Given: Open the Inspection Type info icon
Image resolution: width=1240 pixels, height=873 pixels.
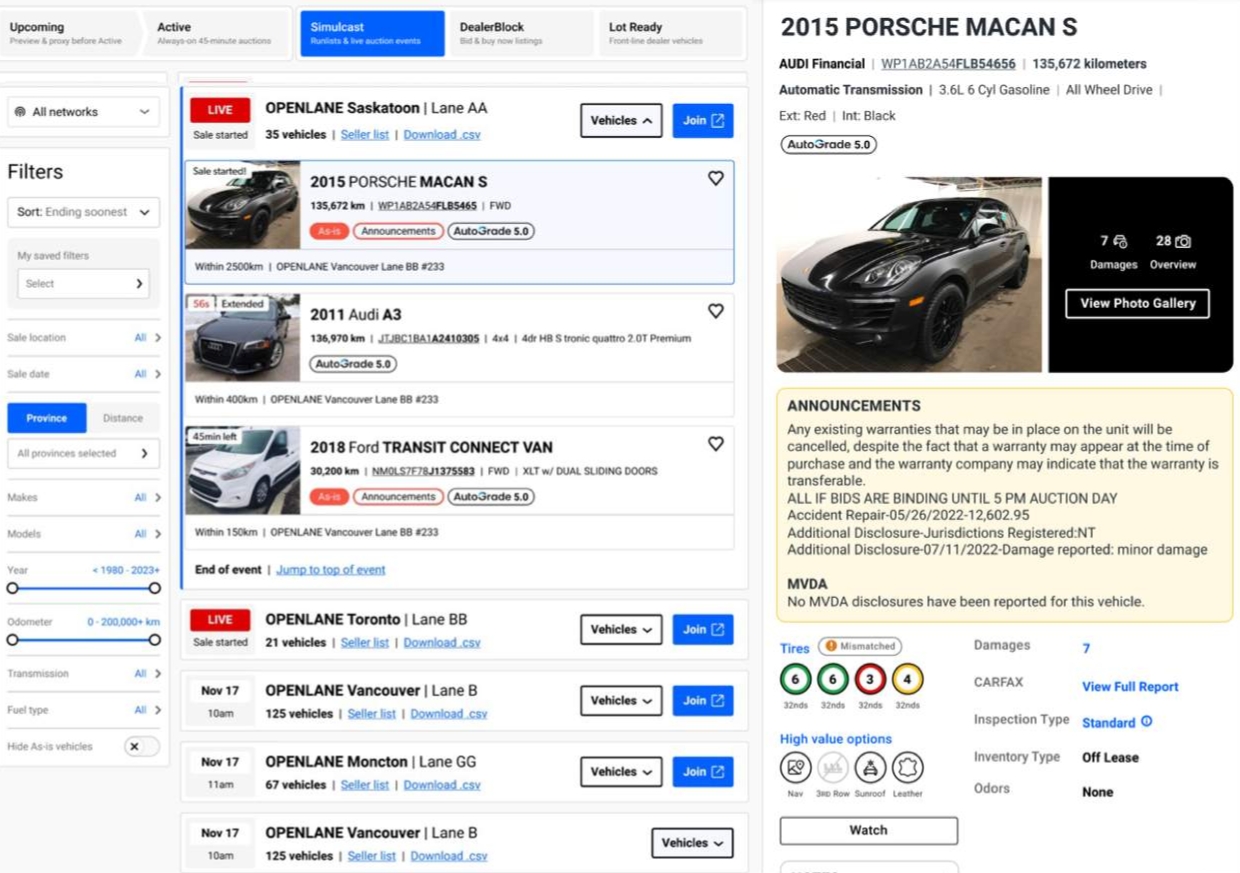Looking at the screenshot, I should [x=1147, y=722].
